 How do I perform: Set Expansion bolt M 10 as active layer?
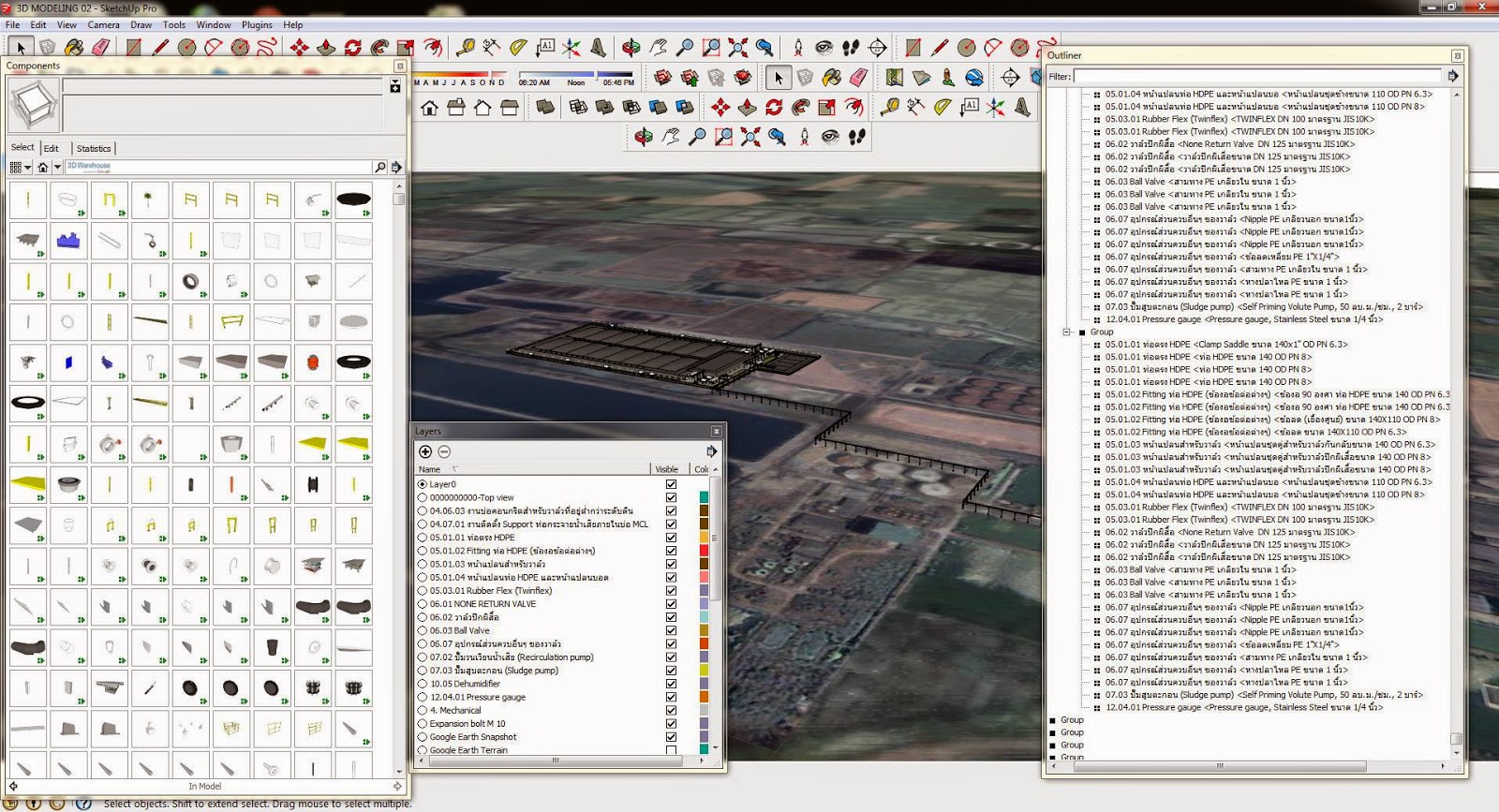(422, 724)
